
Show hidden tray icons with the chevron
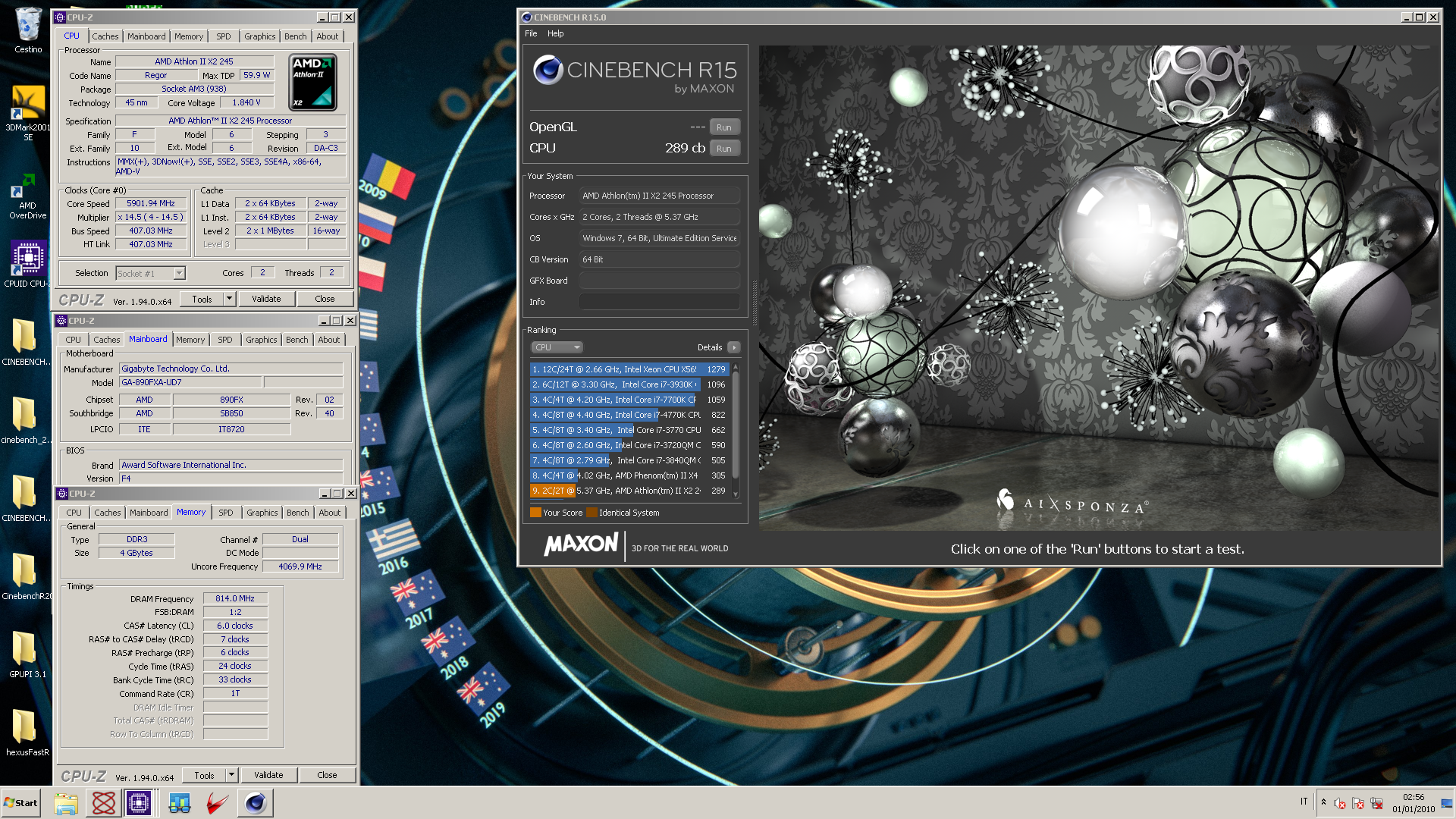tap(1323, 802)
